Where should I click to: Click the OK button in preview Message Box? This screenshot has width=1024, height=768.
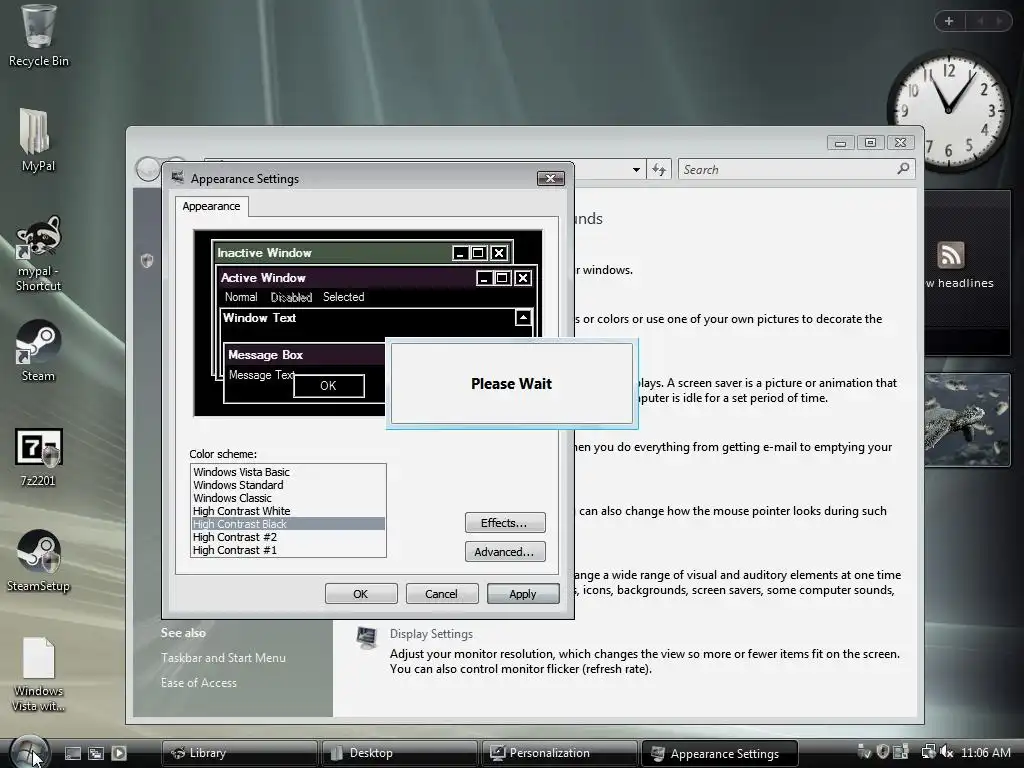click(328, 386)
